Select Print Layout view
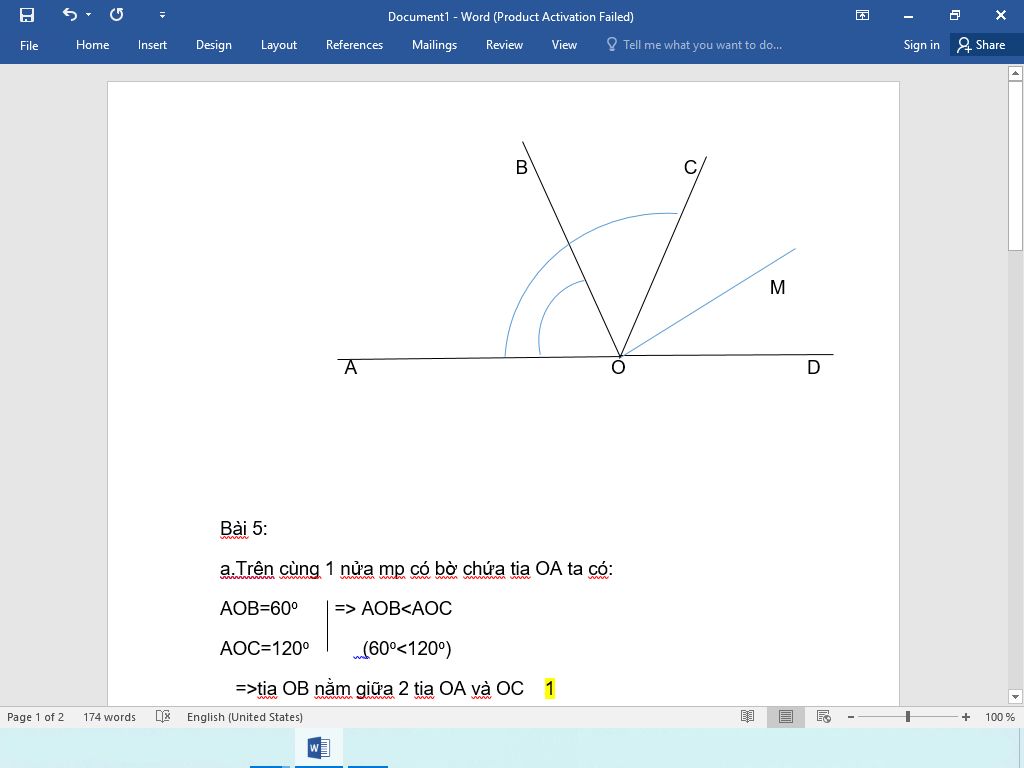This screenshot has width=1024, height=768. pos(786,717)
